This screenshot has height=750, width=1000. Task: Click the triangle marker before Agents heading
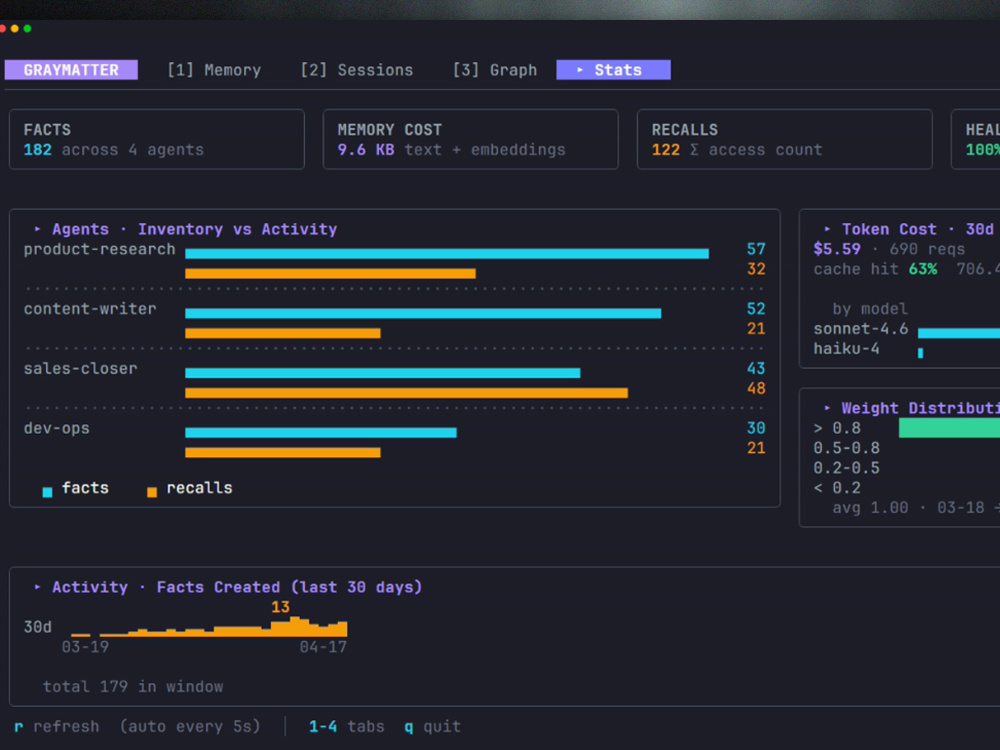pos(38,229)
